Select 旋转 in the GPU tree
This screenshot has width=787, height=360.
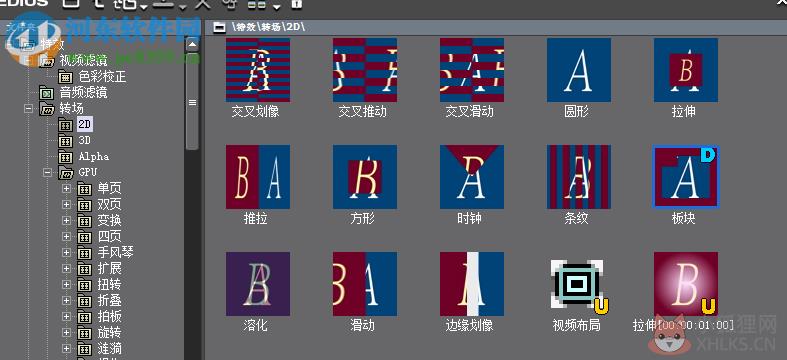(109, 332)
